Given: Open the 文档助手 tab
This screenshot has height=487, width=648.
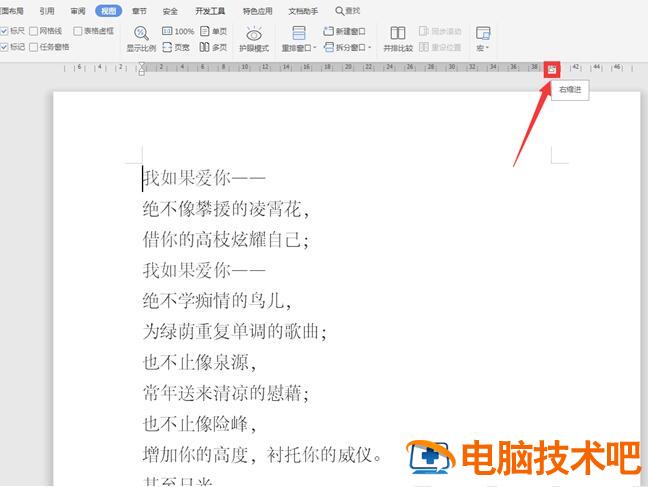Looking at the screenshot, I should [303, 11].
